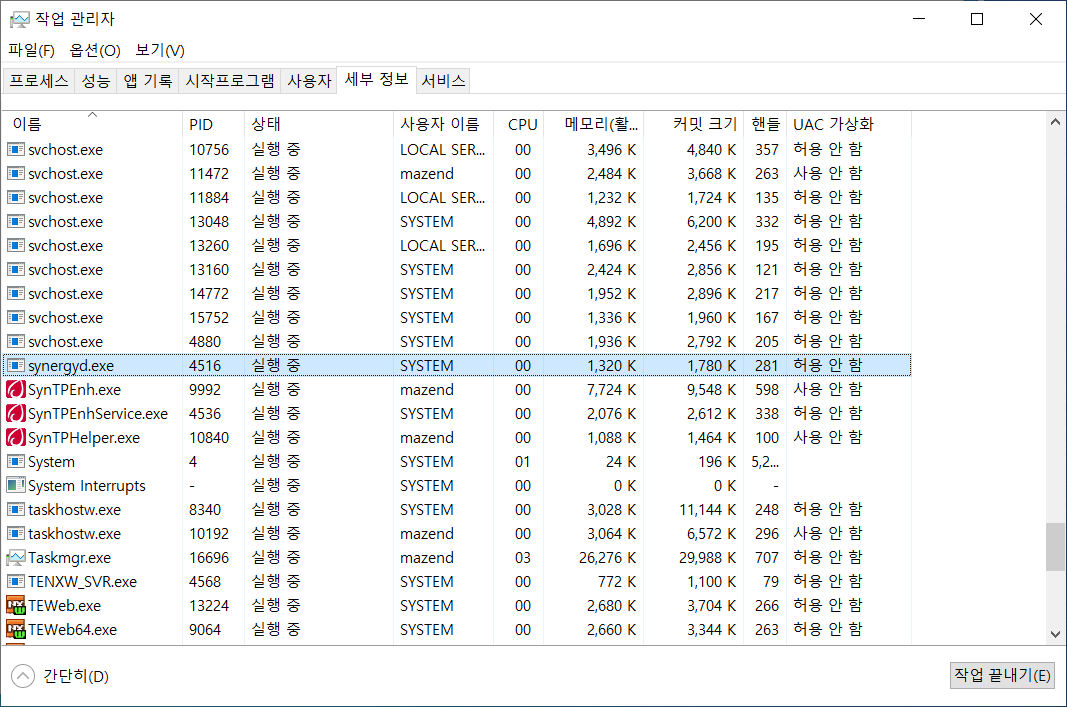Viewport: 1067px width, 707px height.
Task: Switch to the 사용자 tab
Action: (309, 81)
